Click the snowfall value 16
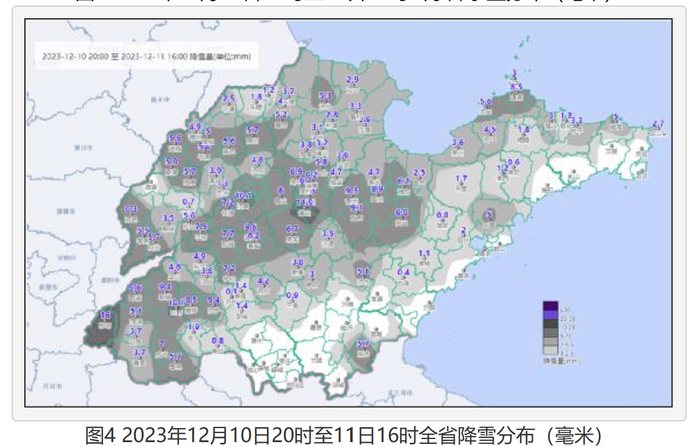This screenshot has height=447, width=700. pos(105,315)
